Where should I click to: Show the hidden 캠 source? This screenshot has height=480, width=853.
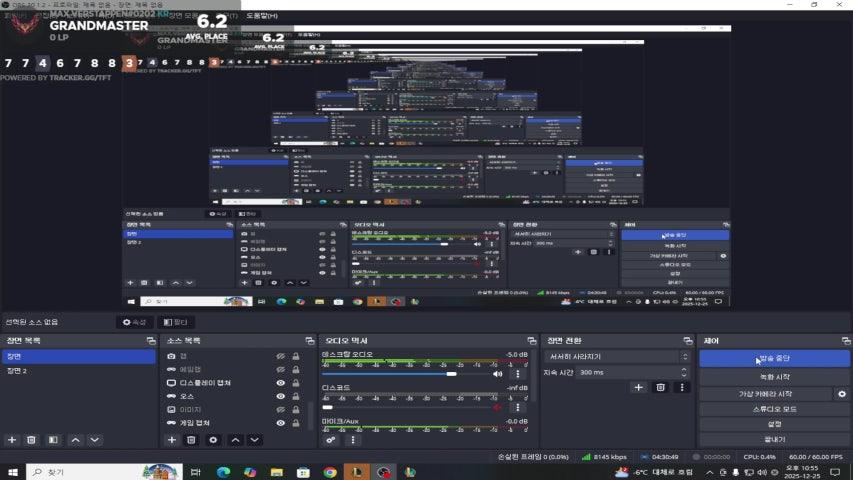[x=280, y=356]
